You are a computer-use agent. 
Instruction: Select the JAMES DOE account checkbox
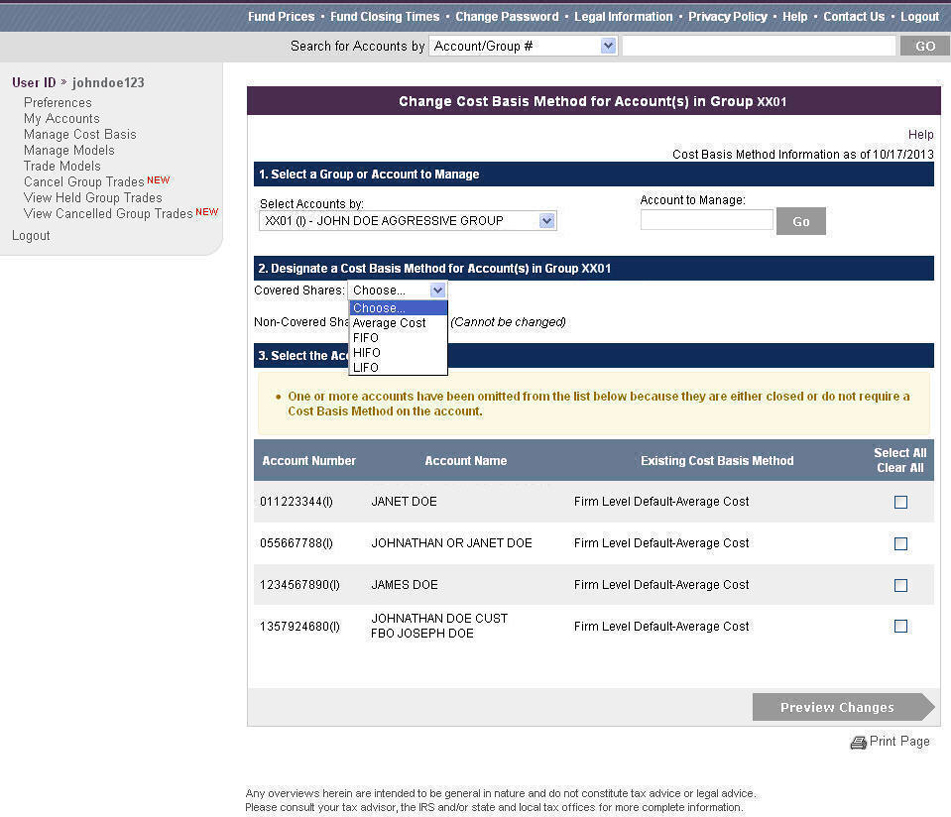pyautogui.click(x=900, y=585)
